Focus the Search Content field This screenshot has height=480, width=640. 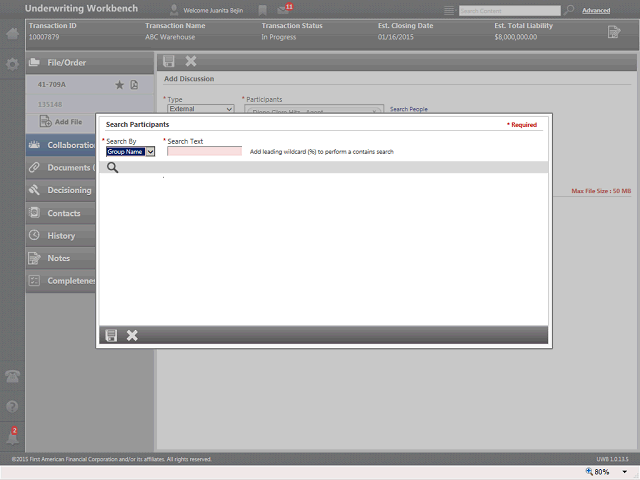click(x=509, y=11)
